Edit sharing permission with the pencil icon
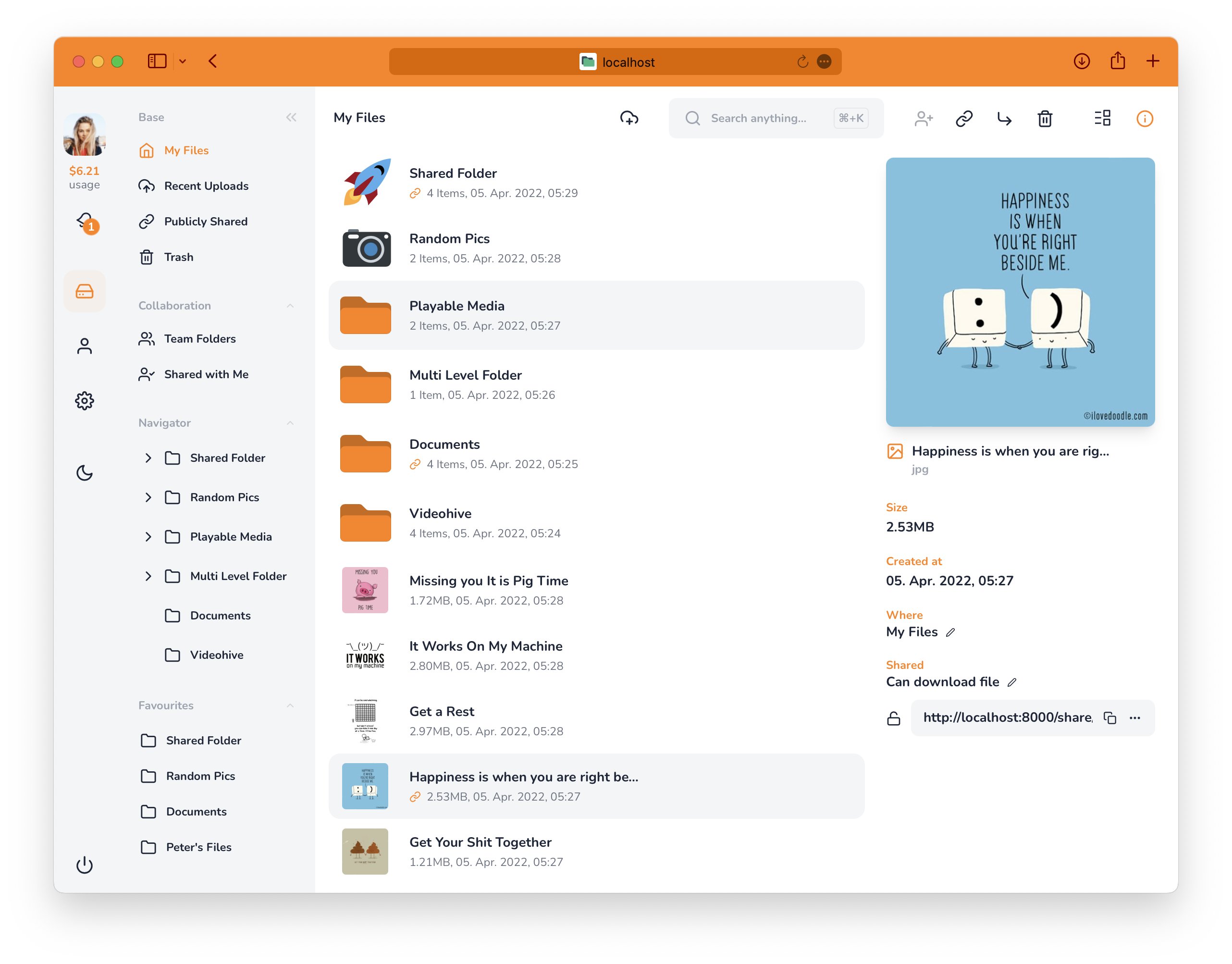The height and width of the screenshot is (964, 1232). click(x=1012, y=682)
